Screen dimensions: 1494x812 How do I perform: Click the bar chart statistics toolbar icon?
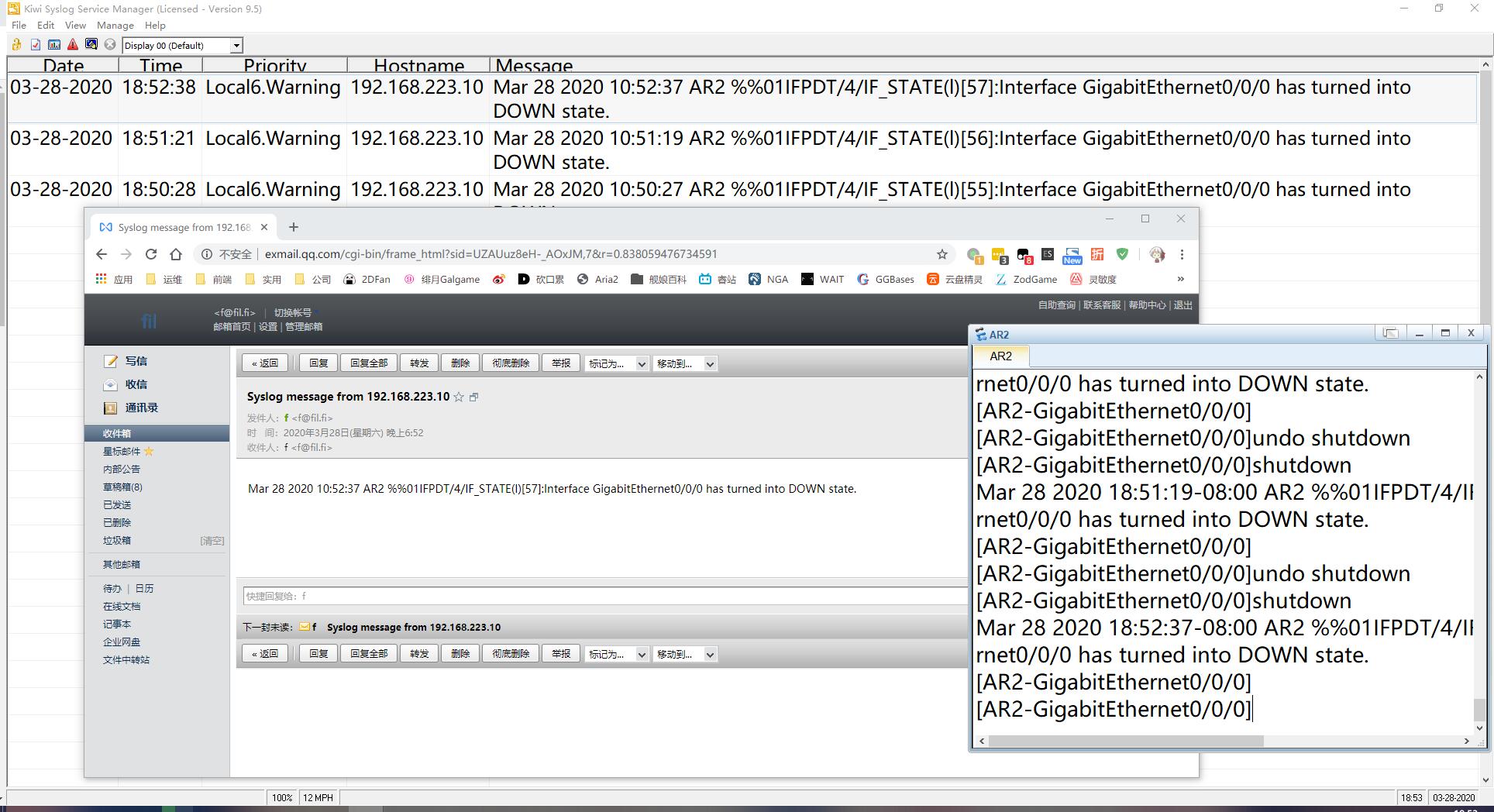(x=54, y=45)
